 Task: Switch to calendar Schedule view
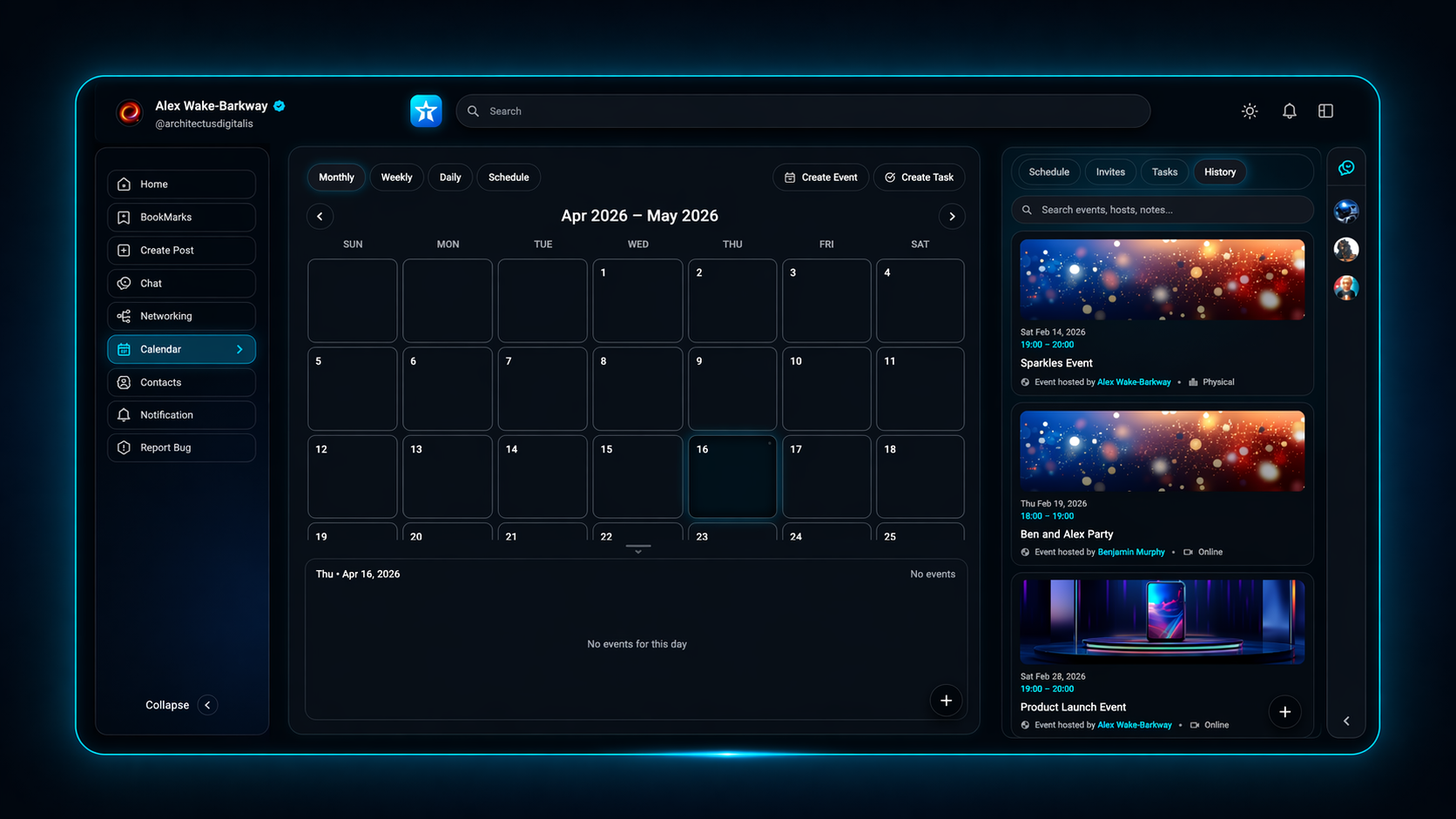(509, 178)
